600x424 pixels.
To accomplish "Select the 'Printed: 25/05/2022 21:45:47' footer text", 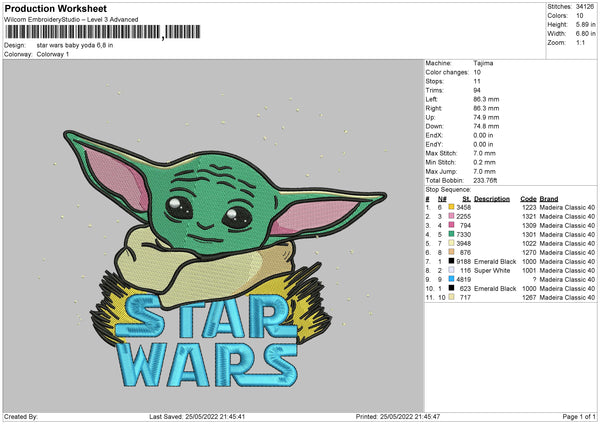I will coord(398,416).
